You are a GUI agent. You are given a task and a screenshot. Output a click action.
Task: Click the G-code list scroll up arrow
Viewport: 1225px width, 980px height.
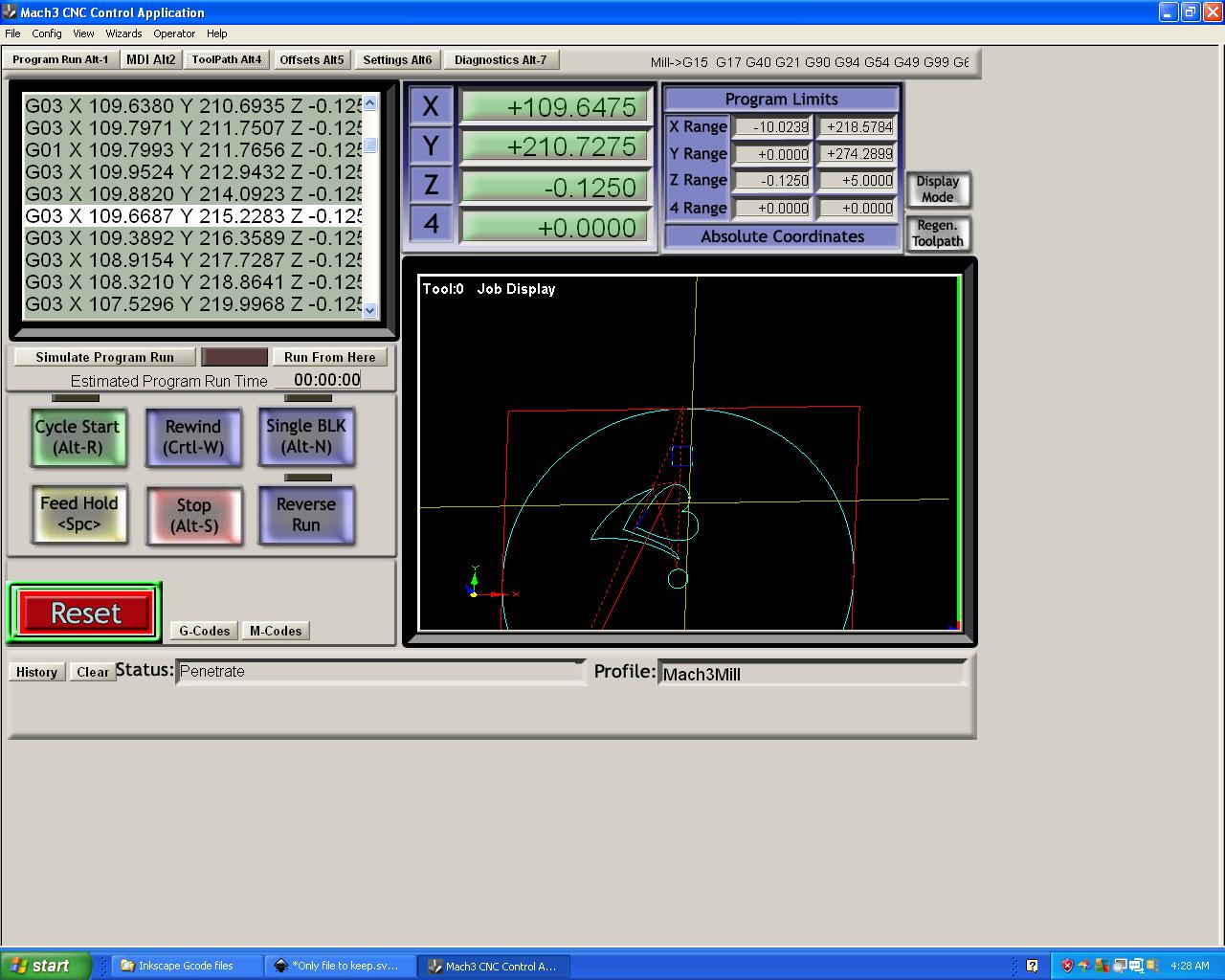370,102
